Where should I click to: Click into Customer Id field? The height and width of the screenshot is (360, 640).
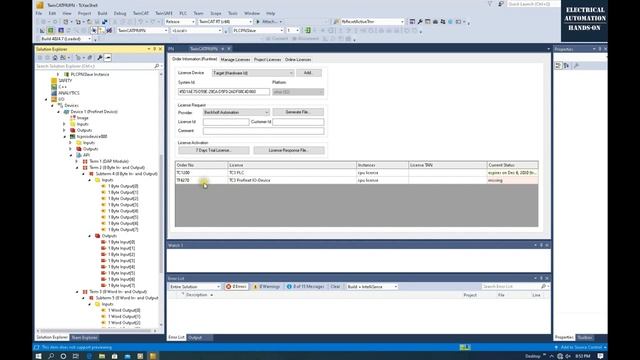(x=298, y=122)
